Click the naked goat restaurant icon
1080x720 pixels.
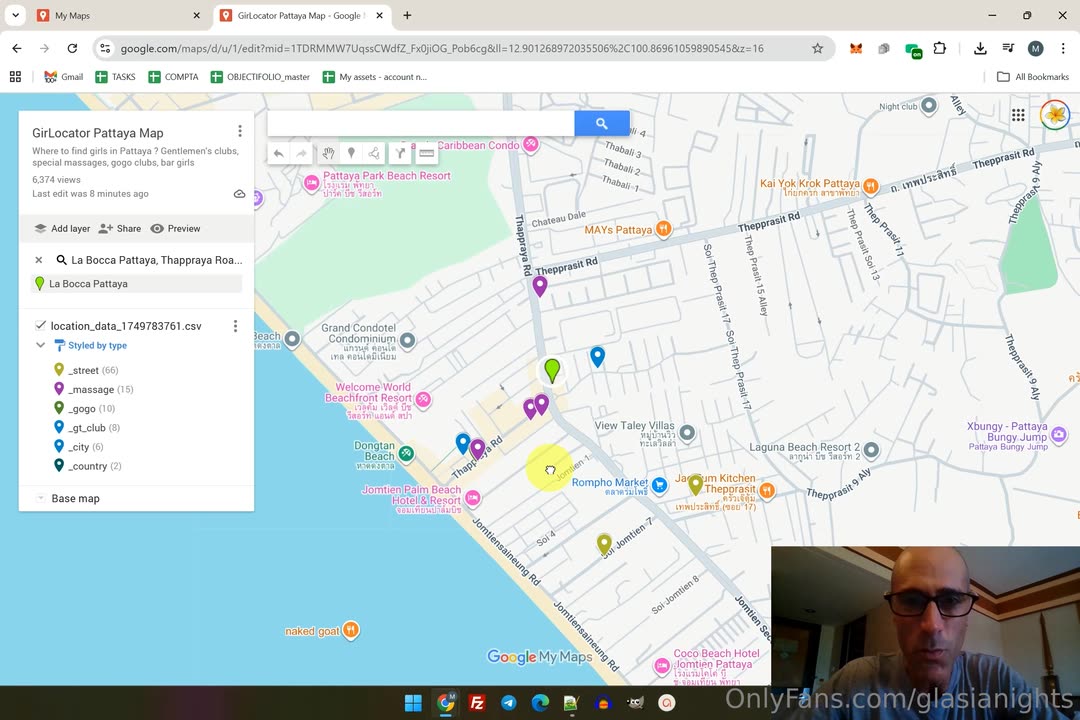click(x=351, y=630)
